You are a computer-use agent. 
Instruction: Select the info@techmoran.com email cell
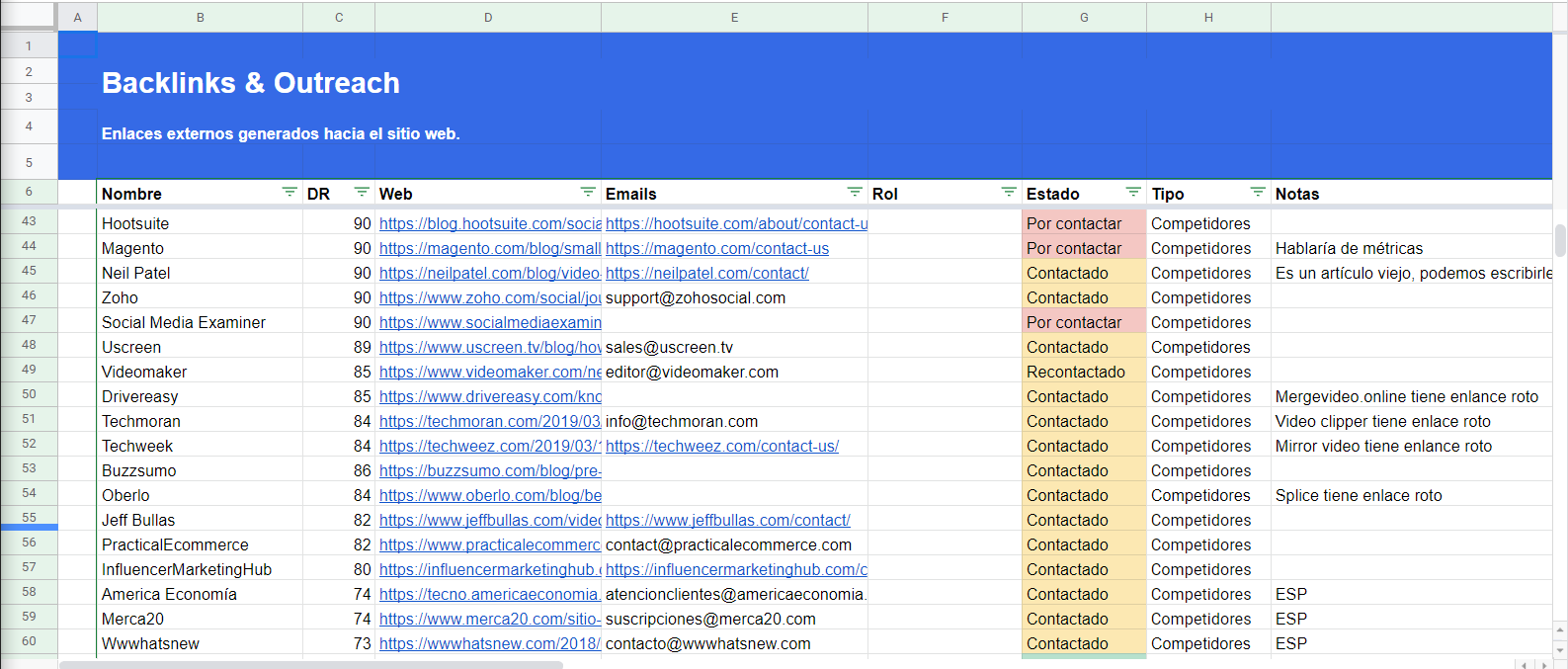pyautogui.click(x=734, y=422)
